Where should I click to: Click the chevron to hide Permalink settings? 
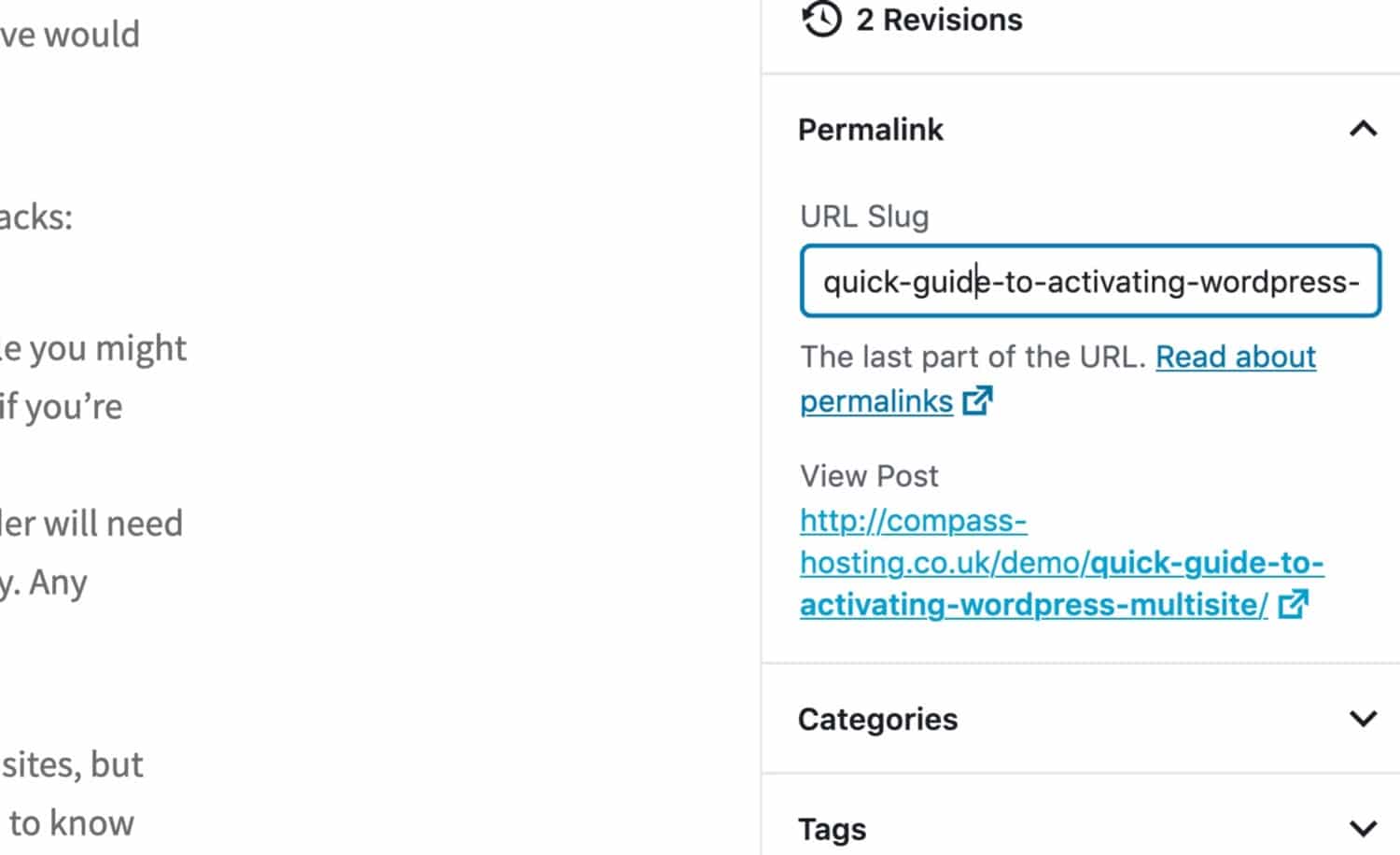(1362, 129)
